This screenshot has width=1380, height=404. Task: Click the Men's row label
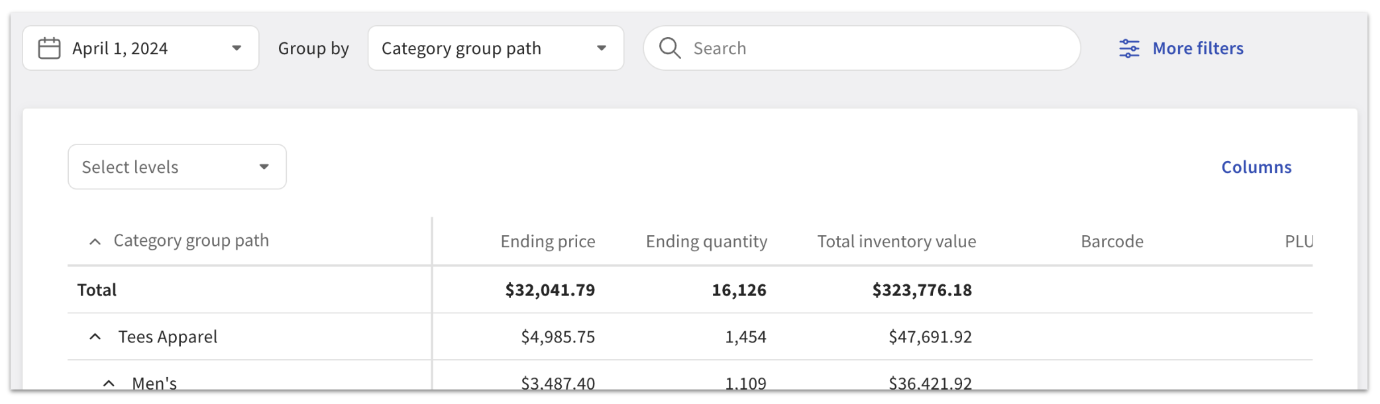(154, 383)
